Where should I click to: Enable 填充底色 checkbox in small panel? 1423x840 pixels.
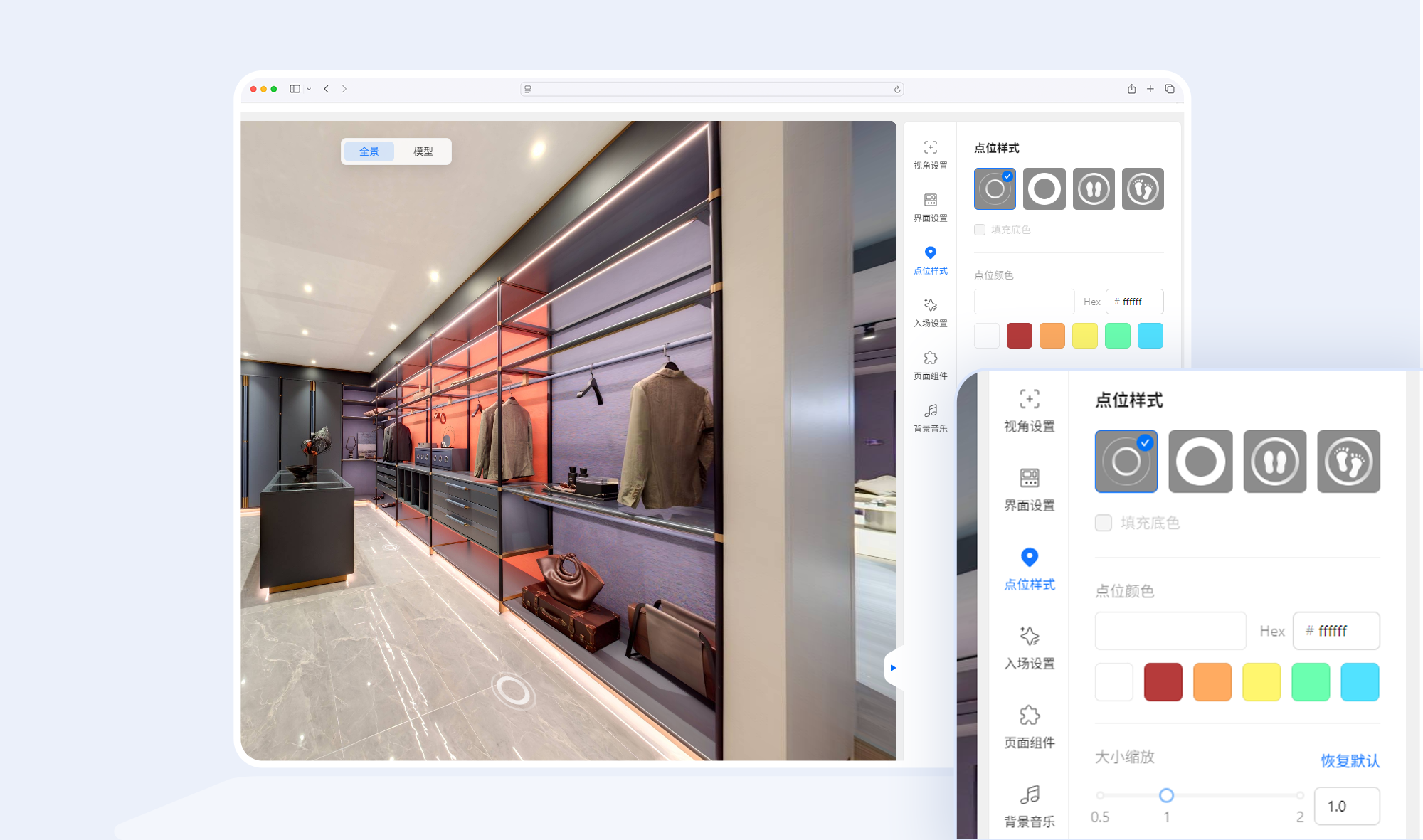(980, 229)
